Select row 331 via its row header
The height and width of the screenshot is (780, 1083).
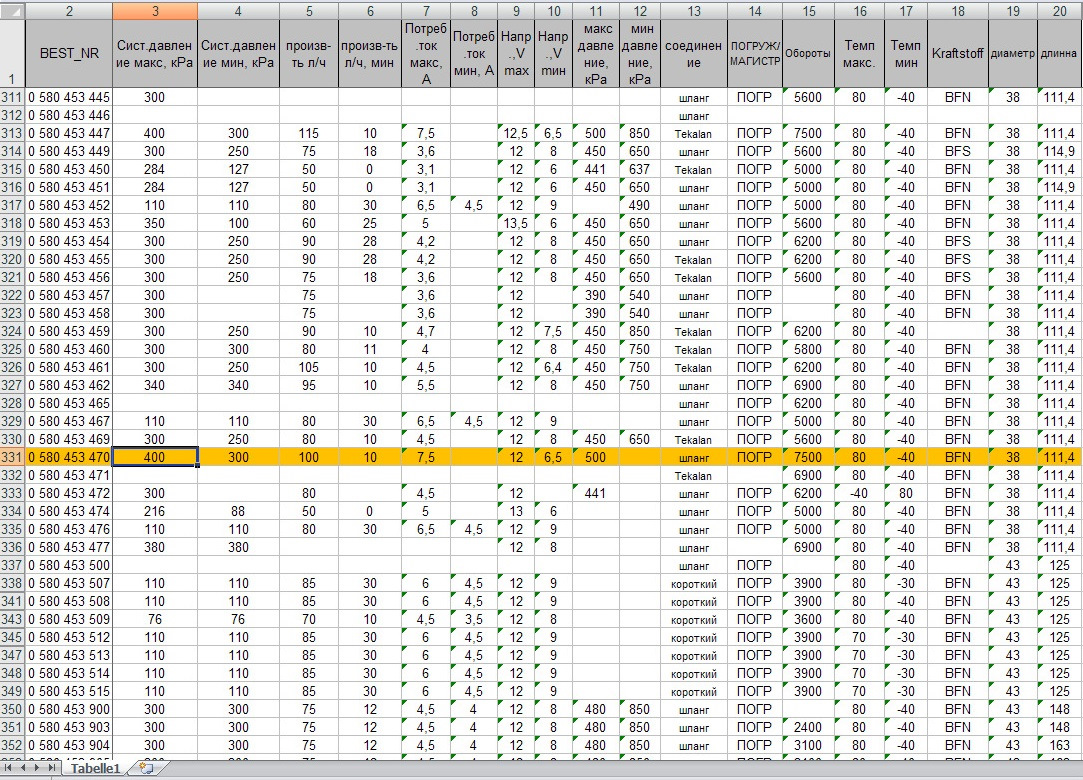coord(12,456)
